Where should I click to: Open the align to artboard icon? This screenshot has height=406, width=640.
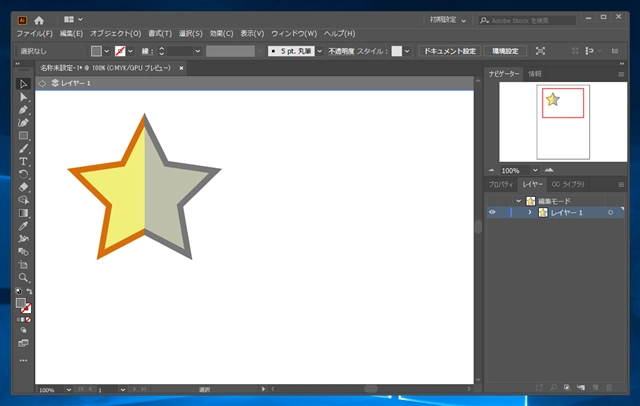540,51
